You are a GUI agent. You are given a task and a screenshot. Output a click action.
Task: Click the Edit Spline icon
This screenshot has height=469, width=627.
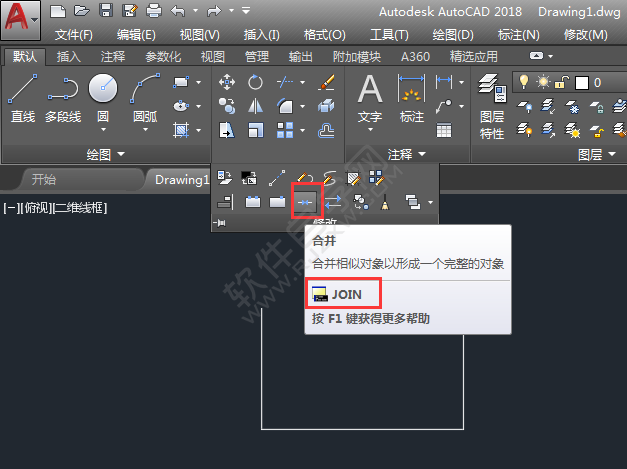click(x=330, y=178)
